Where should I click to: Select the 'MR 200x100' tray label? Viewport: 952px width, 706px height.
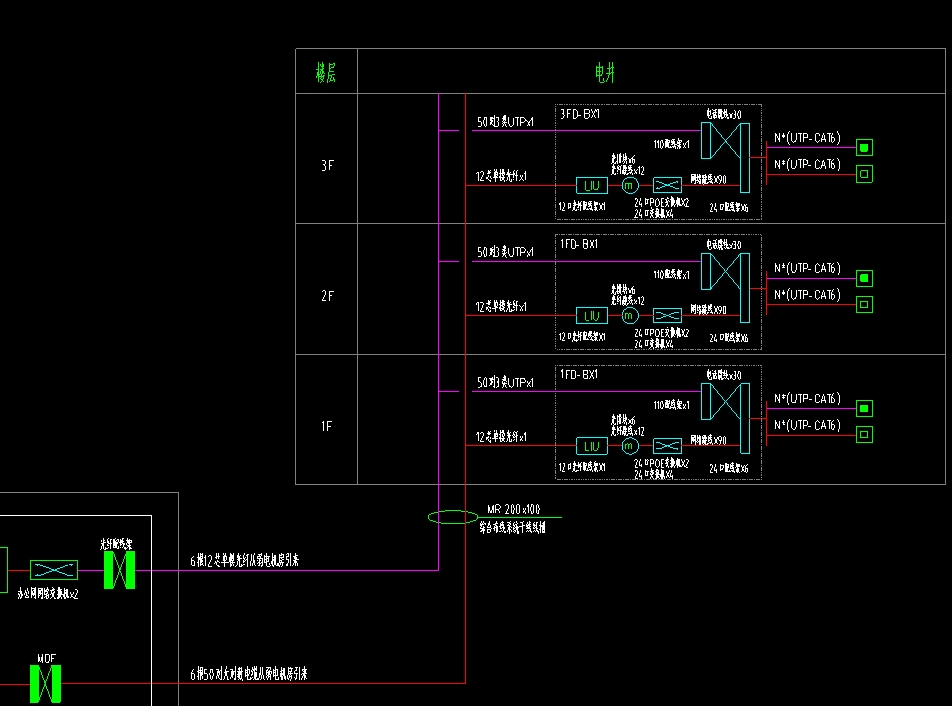[x=514, y=509]
